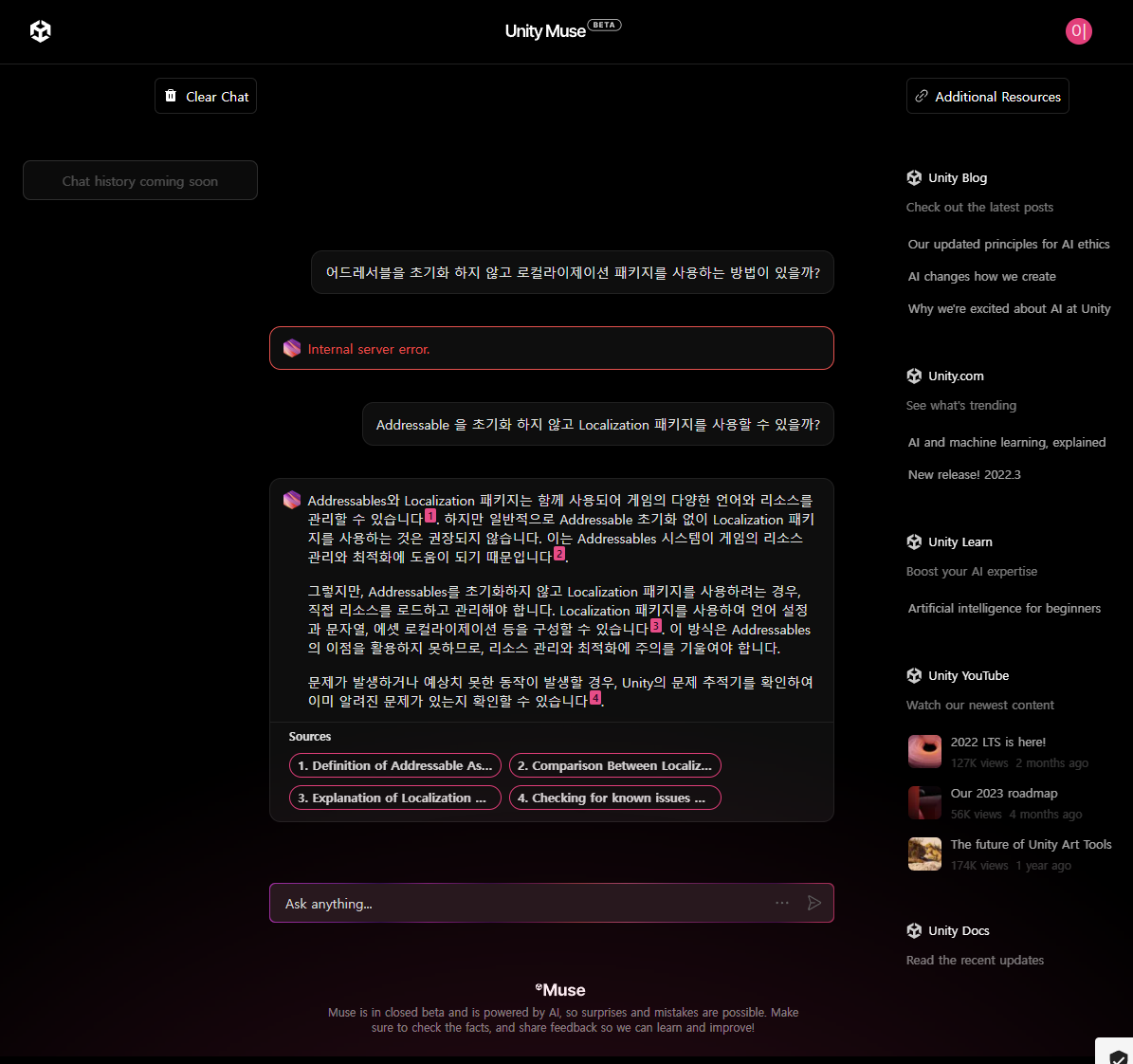The height and width of the screenshot is (1064, 1133).
Task: Click the trash icon in Clear Chat
Action: point(171,96)
